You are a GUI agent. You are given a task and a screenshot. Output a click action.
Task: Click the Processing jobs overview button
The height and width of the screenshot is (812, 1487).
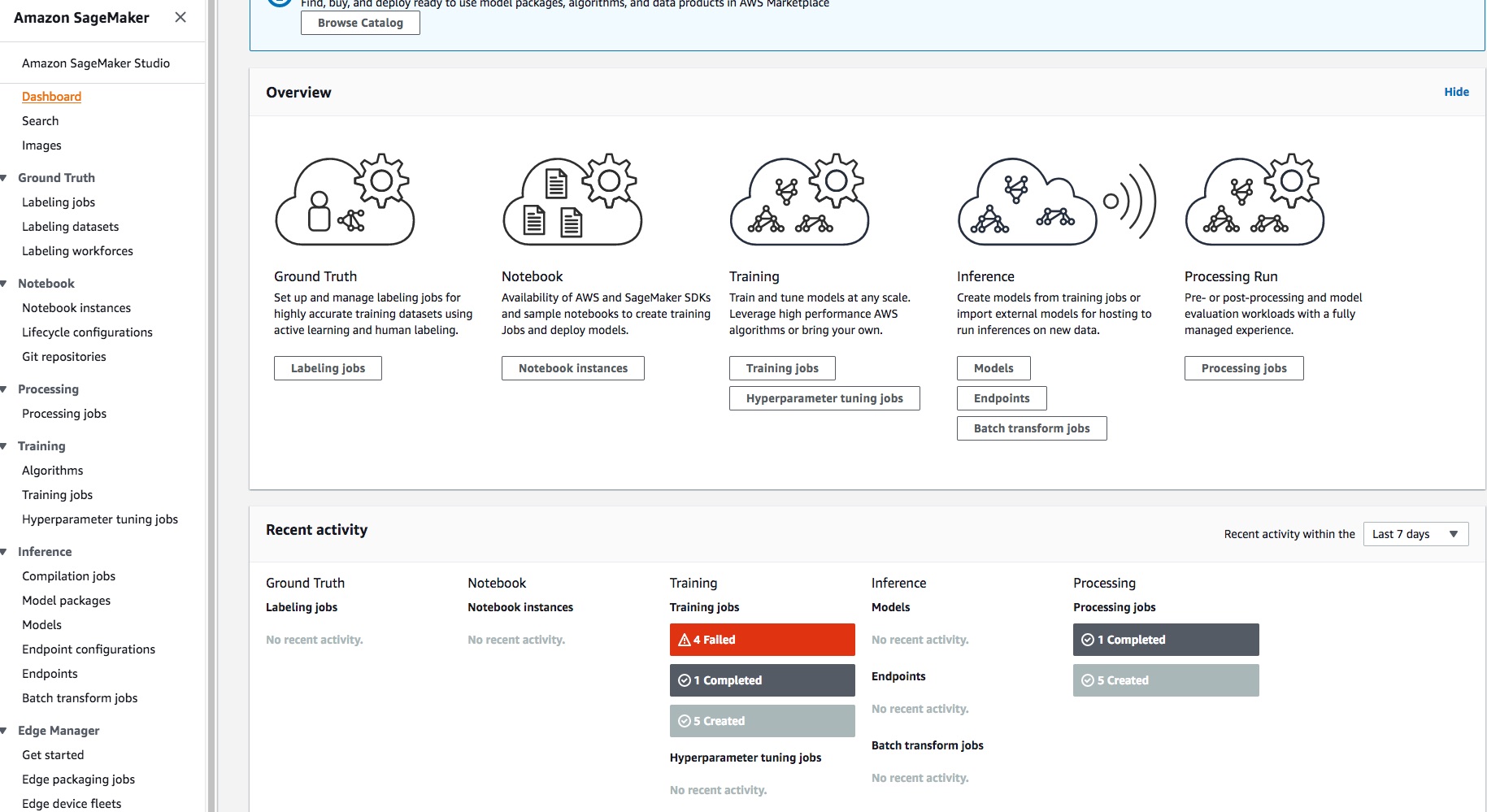pos(1244,368)
